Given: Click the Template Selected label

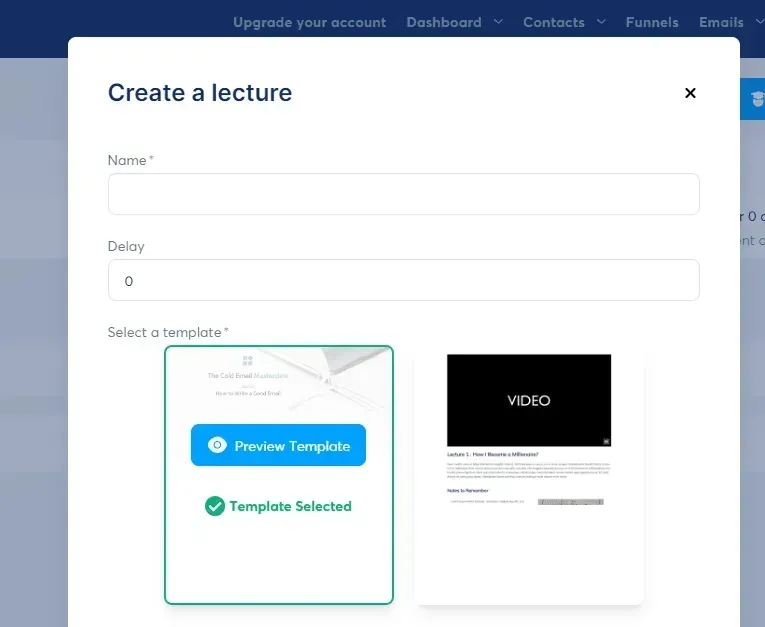Looking at the screenshot, I should (x=290, y=507).
